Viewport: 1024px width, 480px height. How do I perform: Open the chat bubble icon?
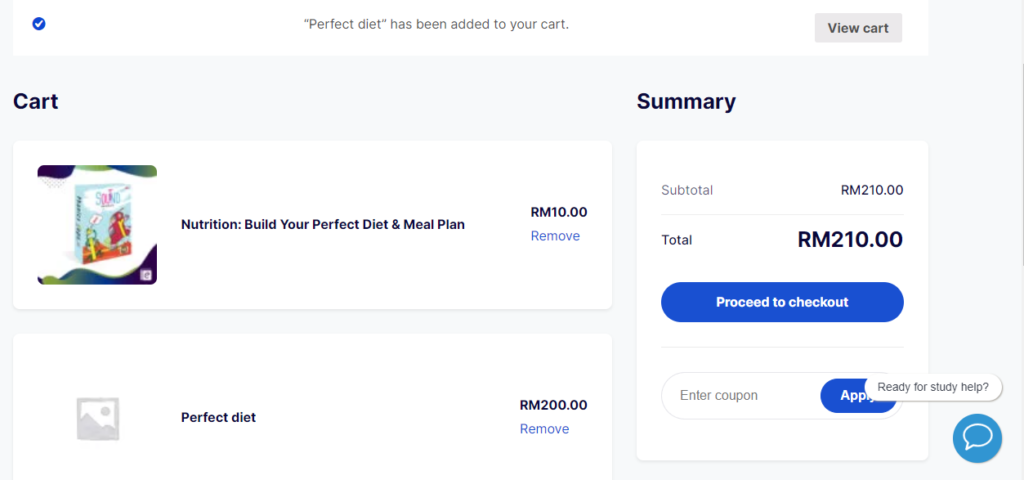point(976,437)
